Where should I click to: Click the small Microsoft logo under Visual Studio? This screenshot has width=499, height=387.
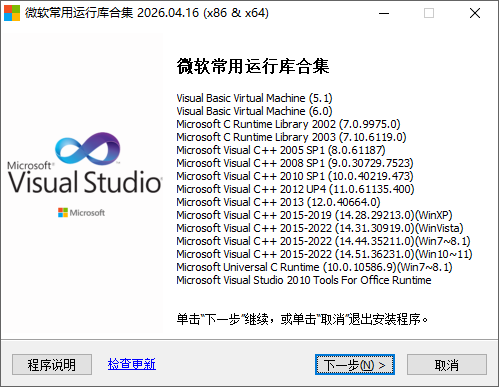click(81, 213)
